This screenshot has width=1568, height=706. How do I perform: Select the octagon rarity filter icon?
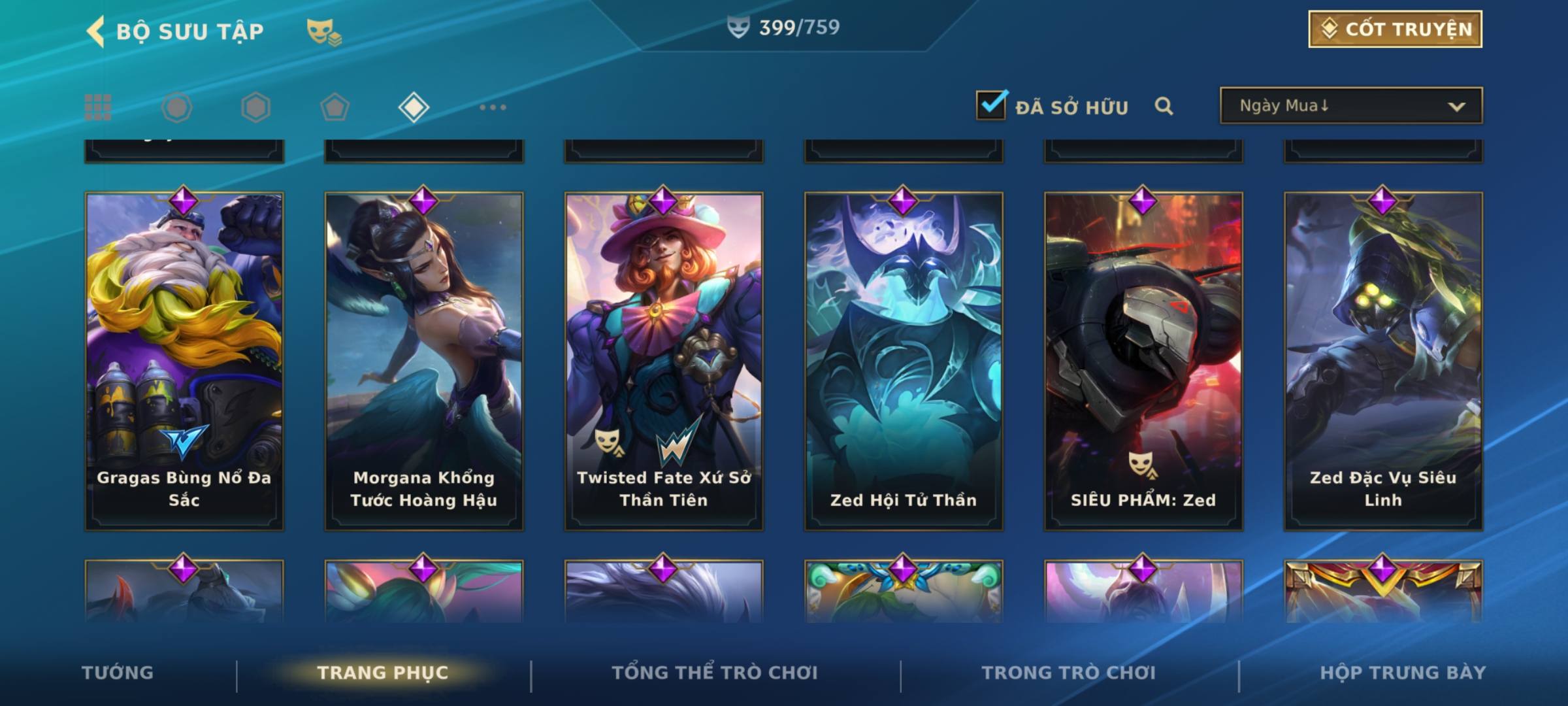(177, 107)
